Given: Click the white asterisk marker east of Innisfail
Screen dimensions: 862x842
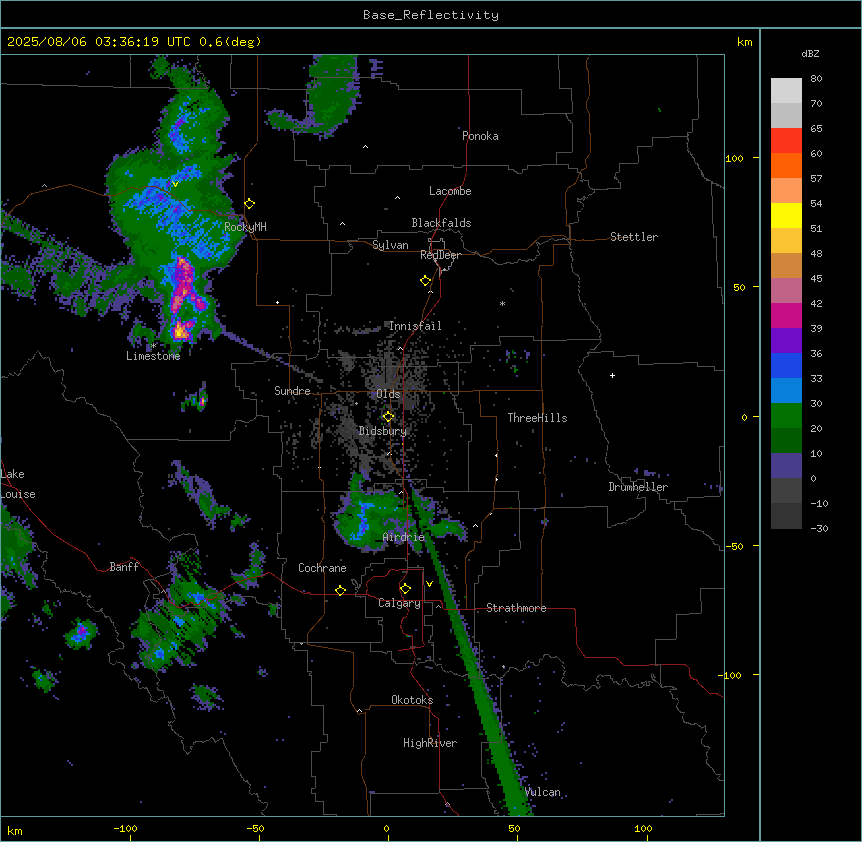Looking at the screenshot, I should pos(502,303).
